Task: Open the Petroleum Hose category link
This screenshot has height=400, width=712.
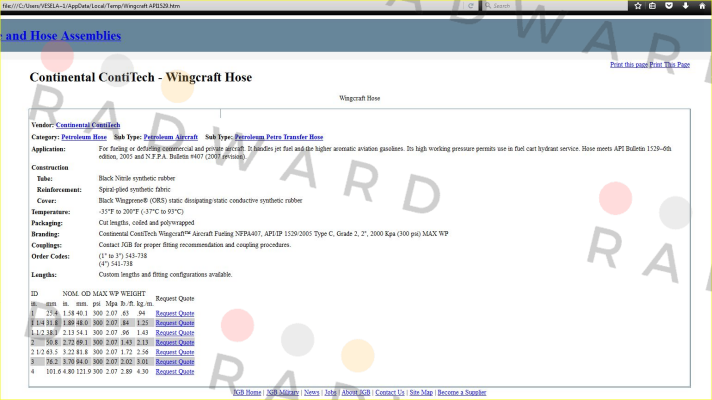Action: point(84,137)
